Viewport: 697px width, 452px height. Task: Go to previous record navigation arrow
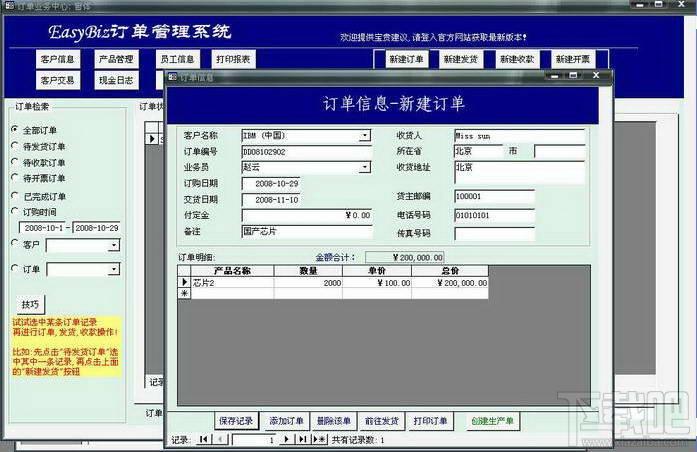click(220, 440)
